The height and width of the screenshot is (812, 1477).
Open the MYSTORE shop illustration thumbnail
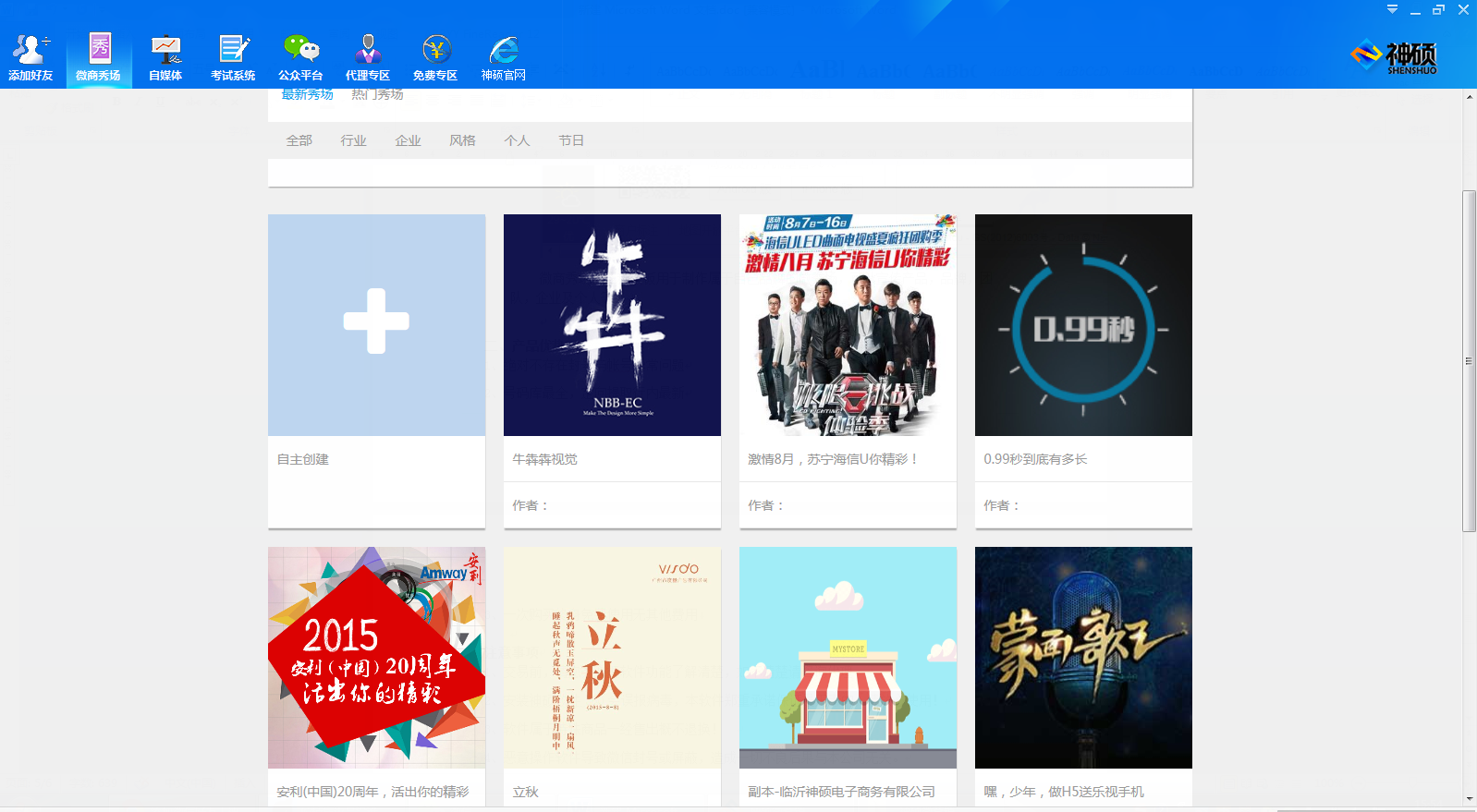[848, 658]
